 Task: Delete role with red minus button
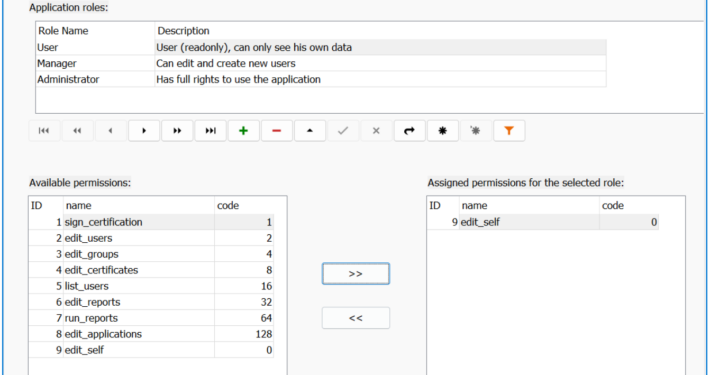click(277, 131)
